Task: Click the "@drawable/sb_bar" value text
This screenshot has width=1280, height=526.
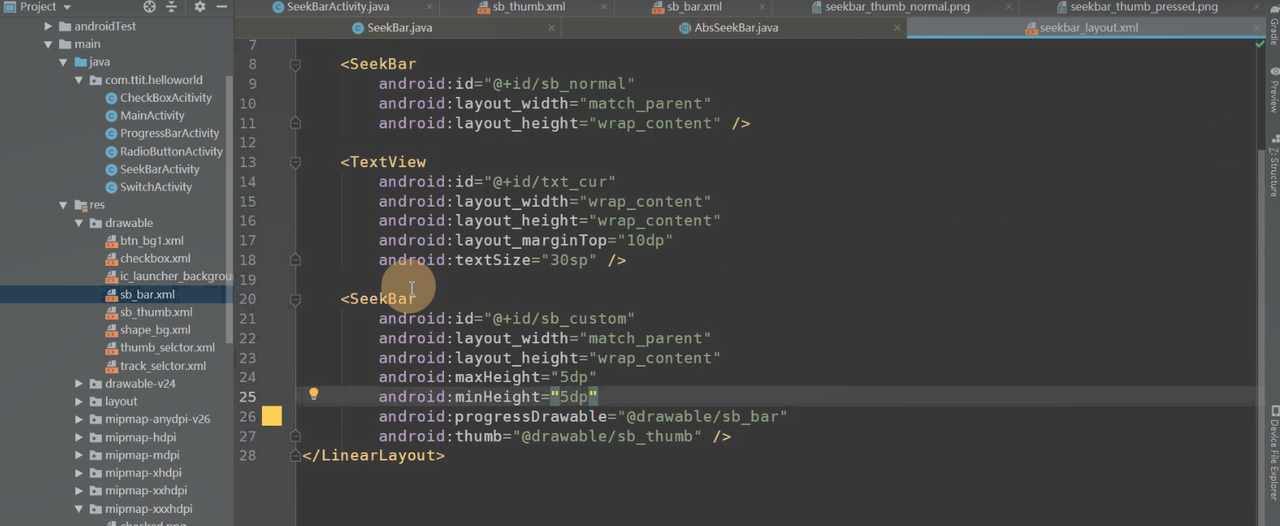Action: [702, 417]
